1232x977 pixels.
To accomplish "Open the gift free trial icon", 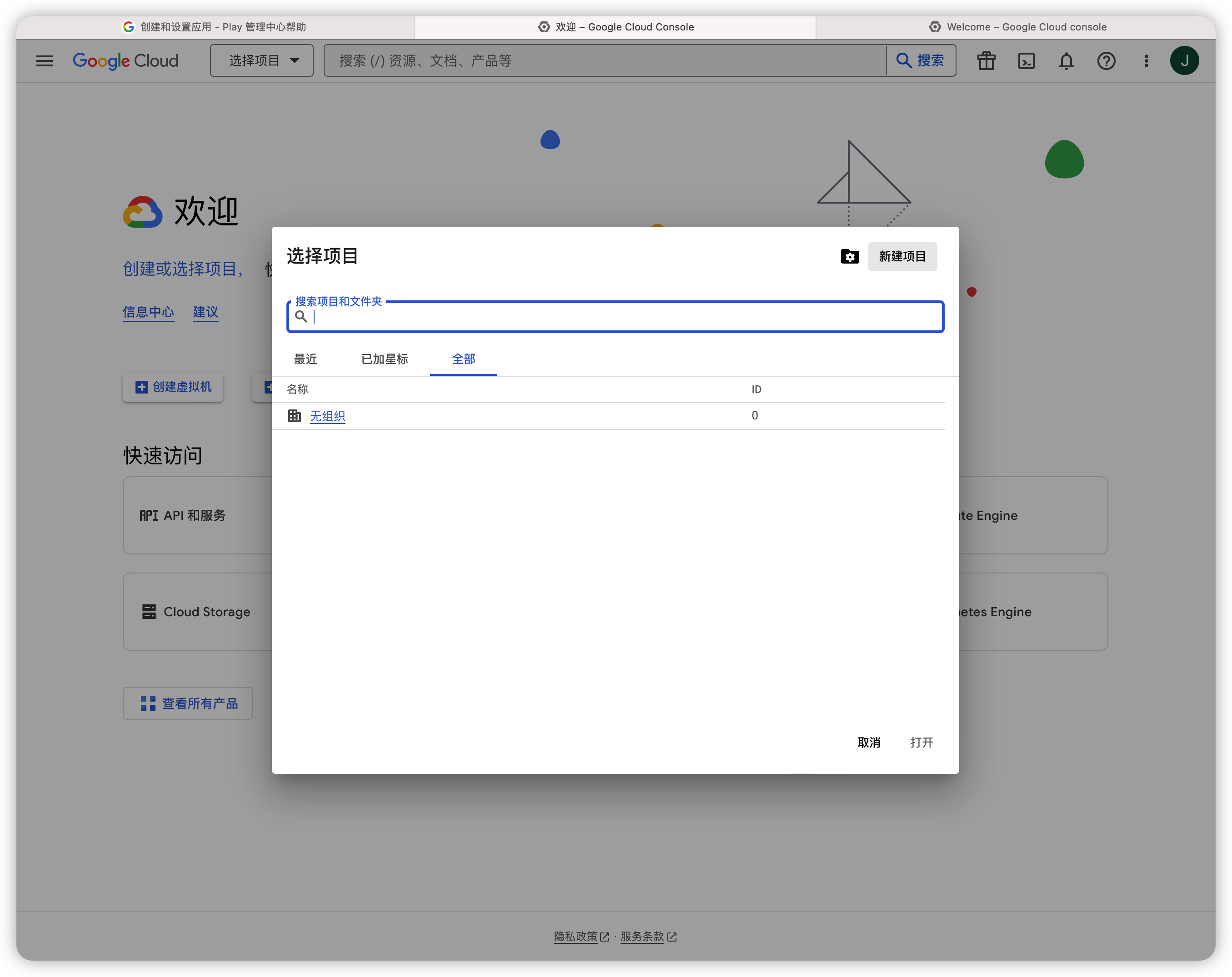I will tap(987, 60).
